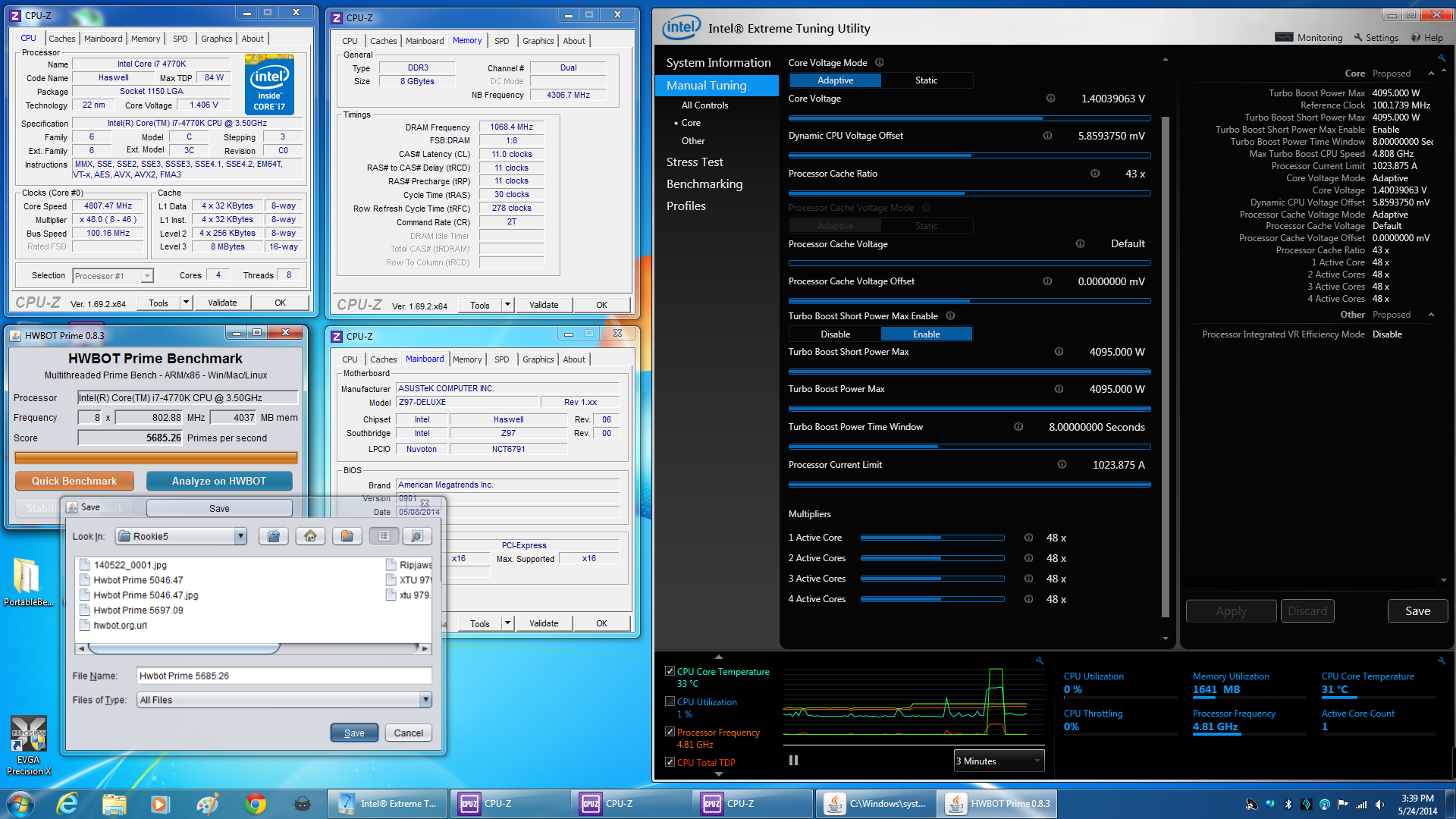Click info icon for Processor Current Limit
Image resolution: width=1456 pixels, height=819 pixels.
1062,465
